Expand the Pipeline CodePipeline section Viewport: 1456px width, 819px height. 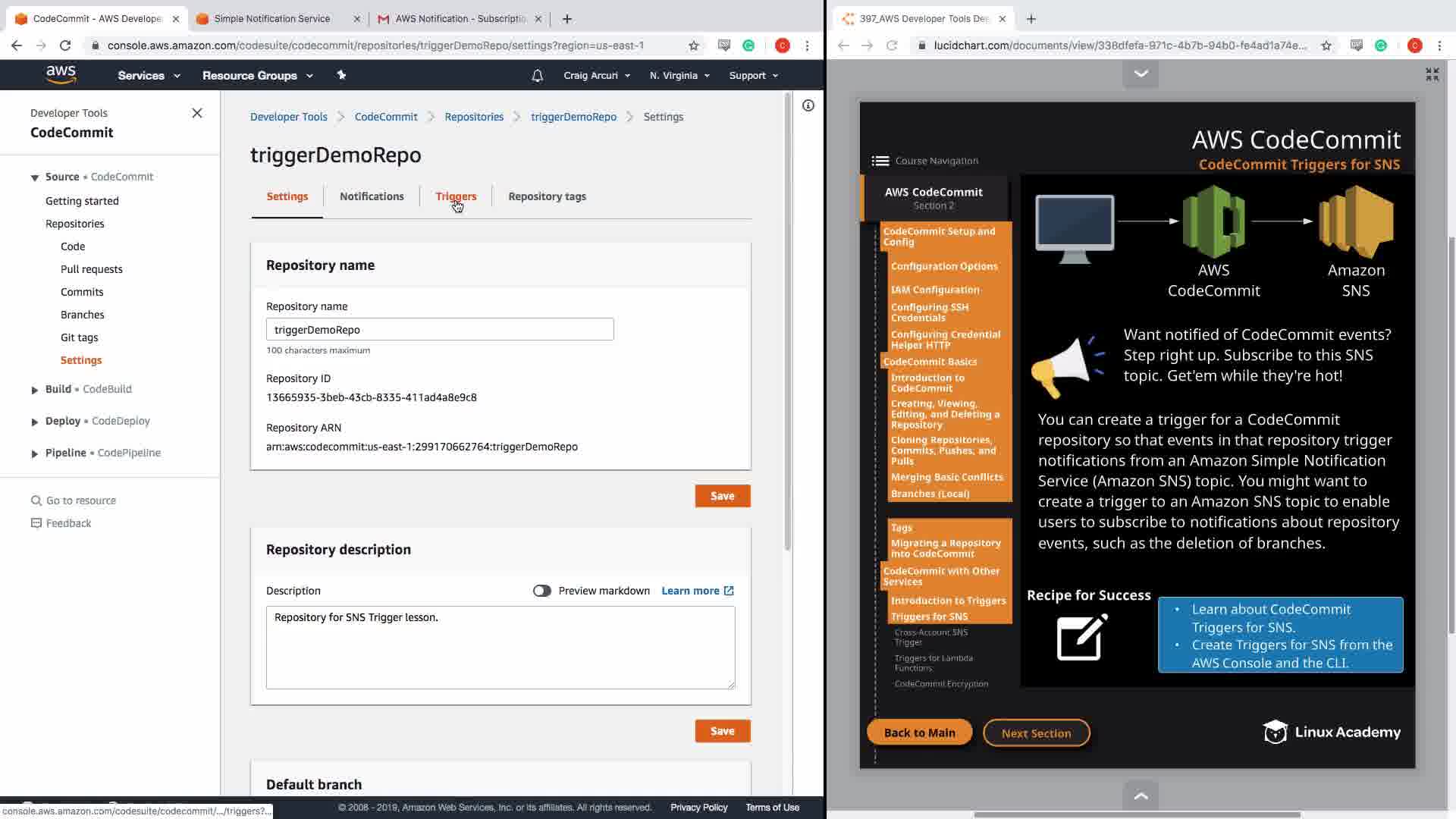(34, 453)
